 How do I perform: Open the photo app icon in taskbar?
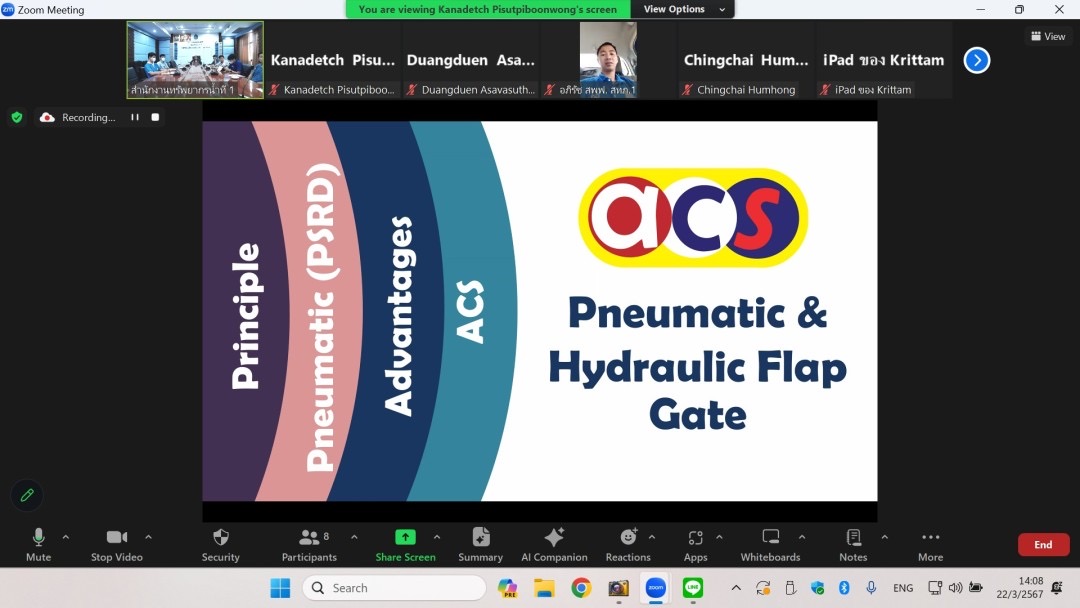[619, 588]
